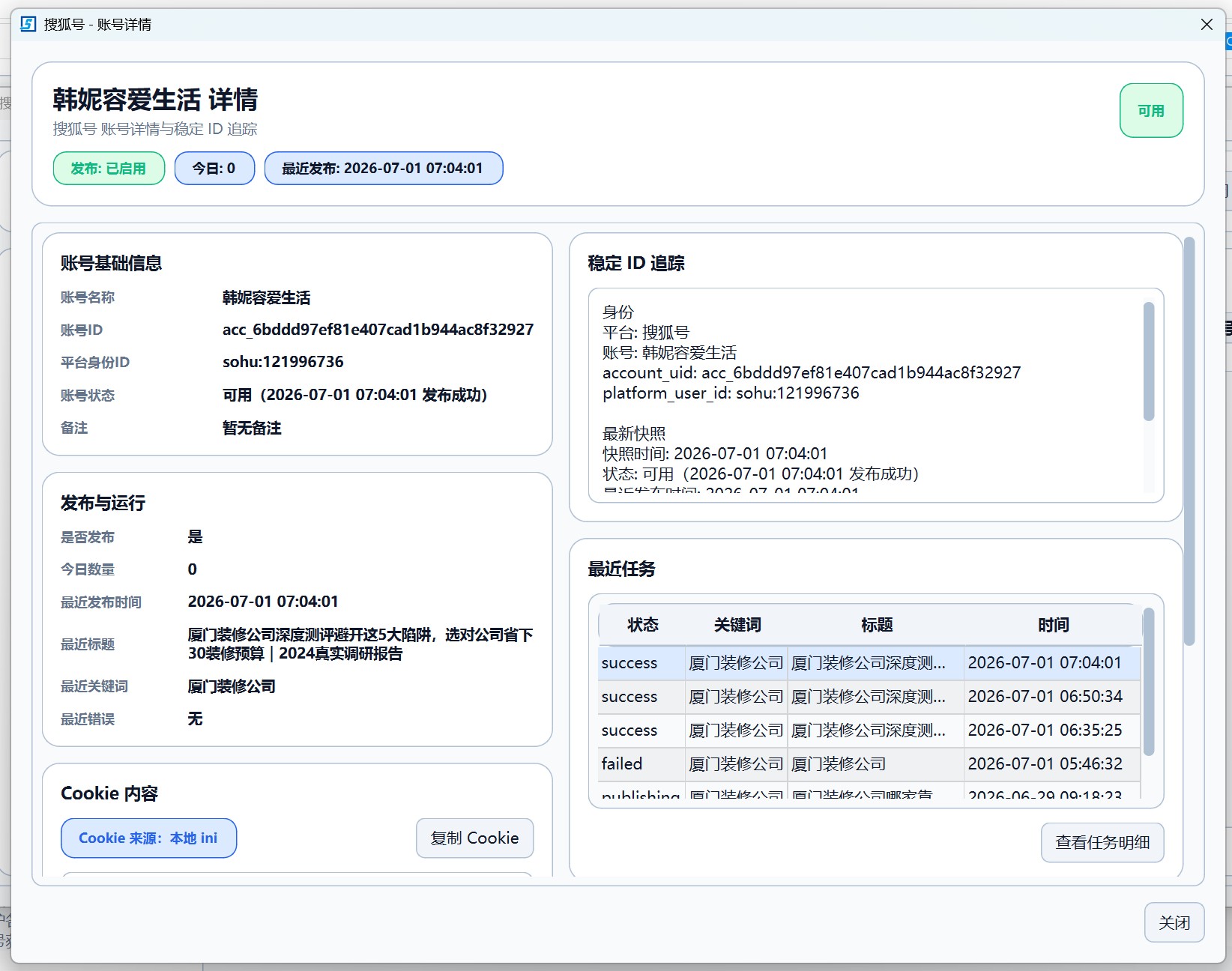Select task row dated 2026-07-01 07:04:01
The image size is (1232, 971).
pos(869,663)
